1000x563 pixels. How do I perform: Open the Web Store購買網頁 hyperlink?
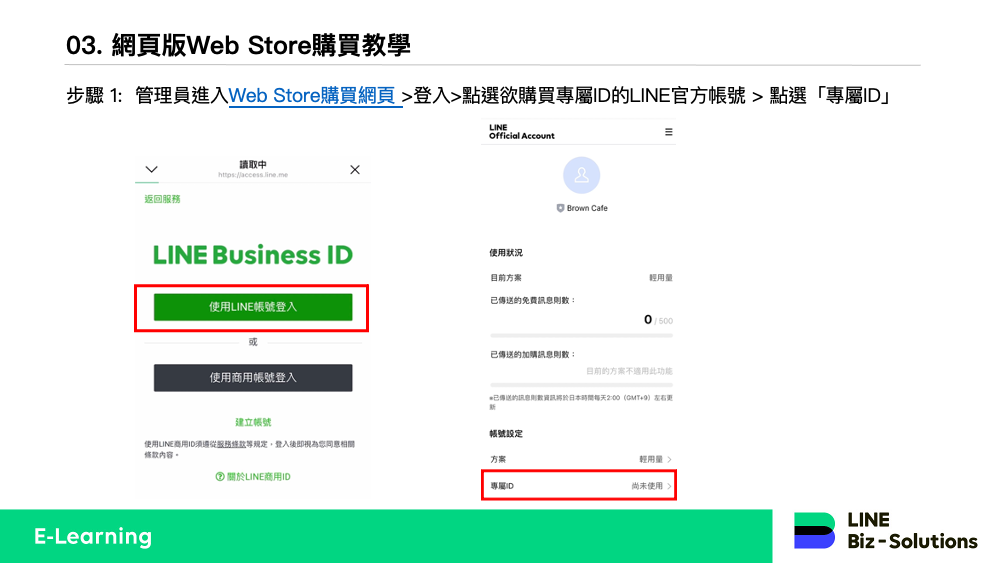click(314, 96)
